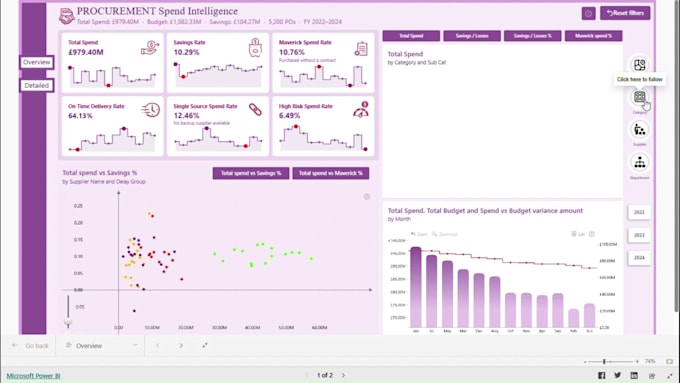This screenshot has height=383, width=680.
Task: Open the Microsoft Power BI link
Action: tap(33, 376)
